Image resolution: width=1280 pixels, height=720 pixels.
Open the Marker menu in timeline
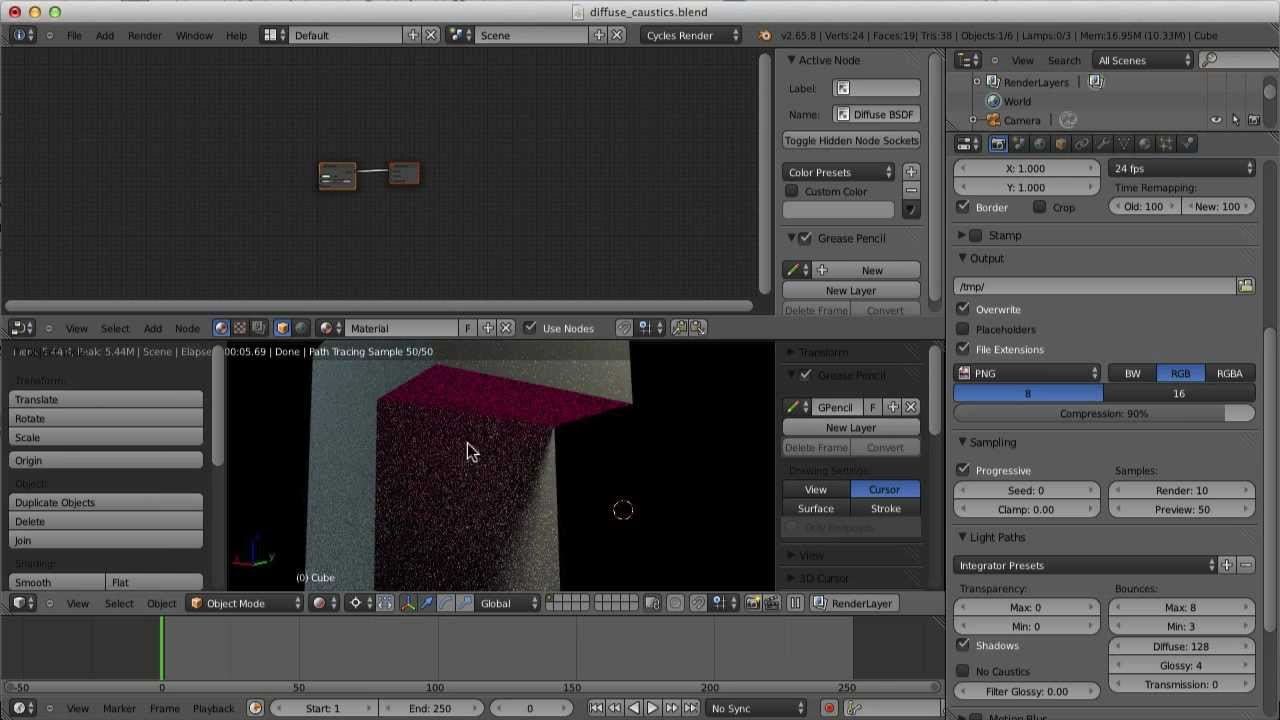119,708
